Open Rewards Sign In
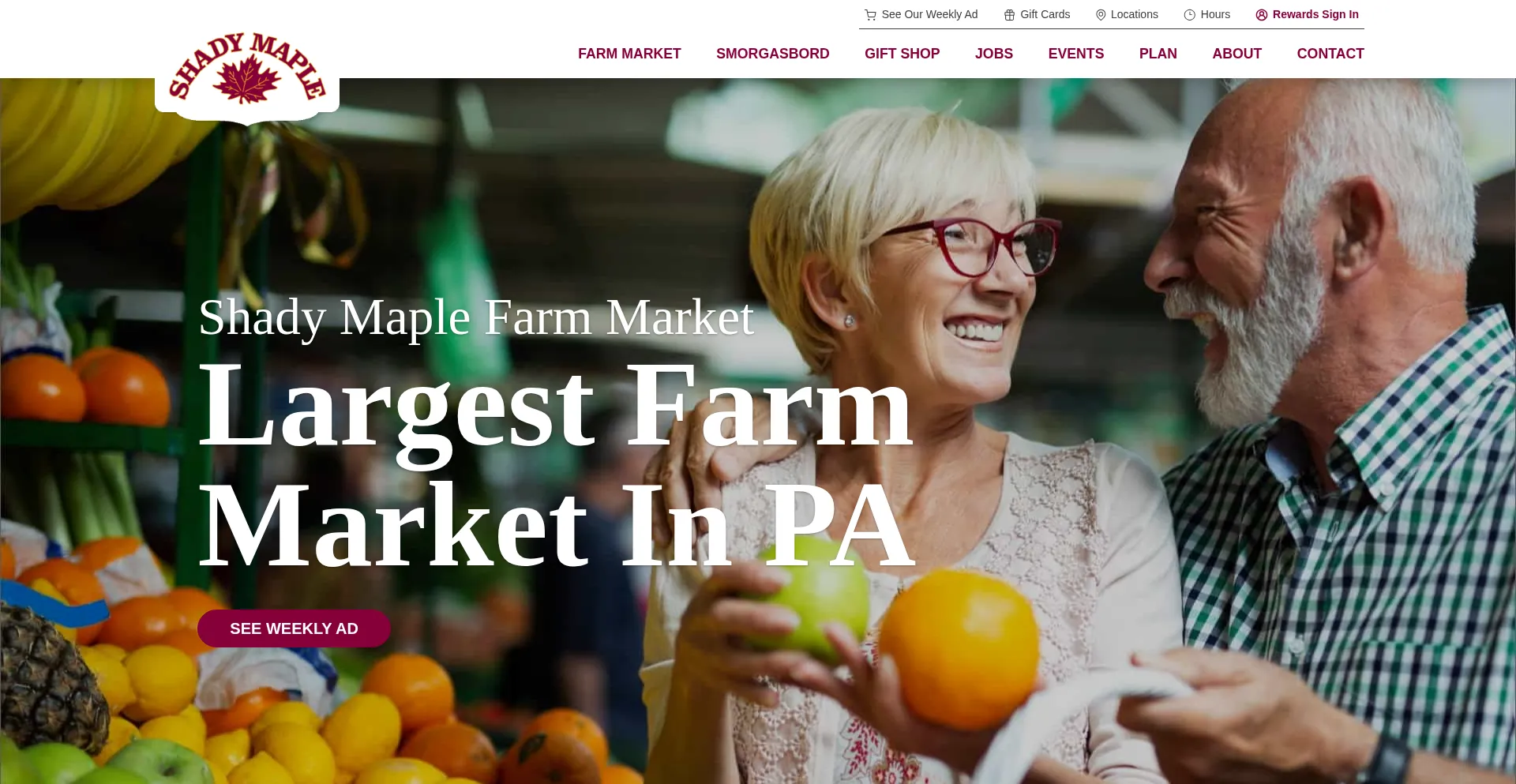 [1315, 14]
